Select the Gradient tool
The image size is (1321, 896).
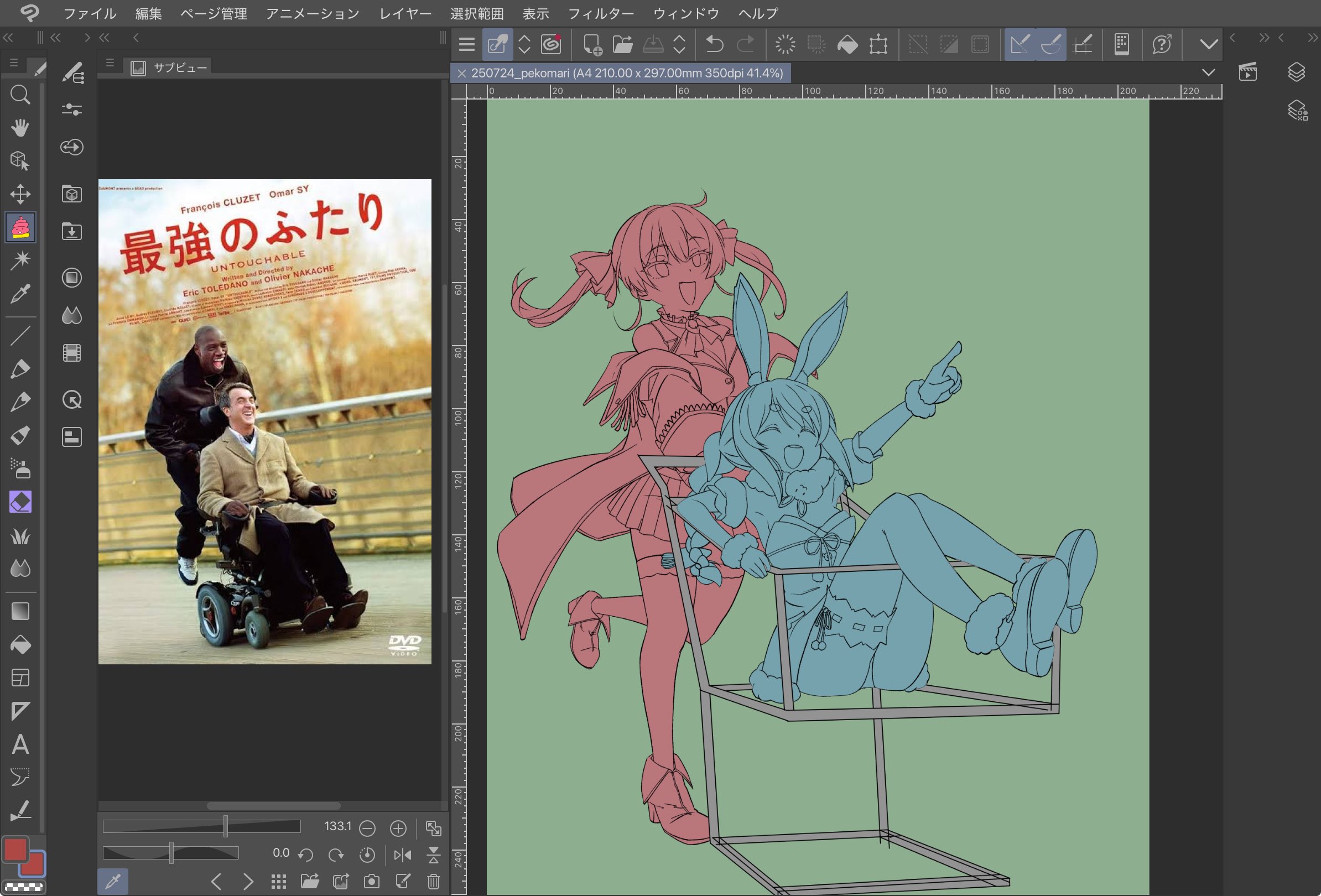click(x=20, y=611)
